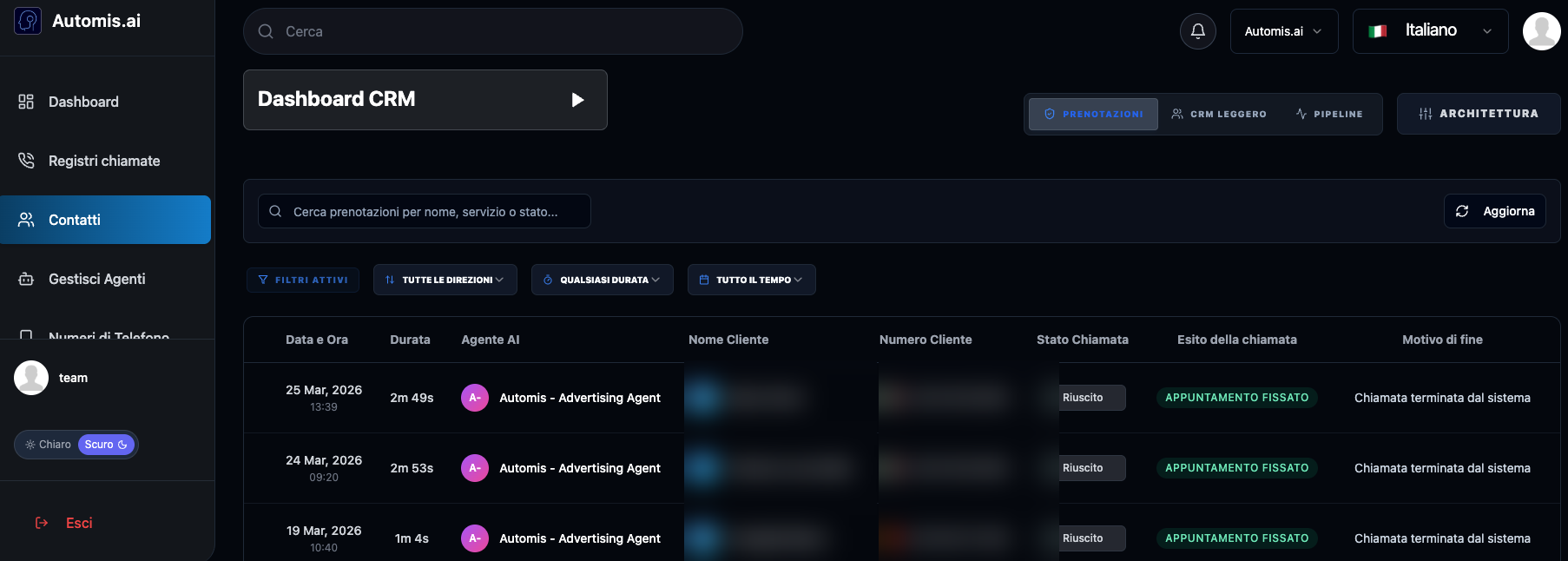Click the team avatar in sidebar

31,378
